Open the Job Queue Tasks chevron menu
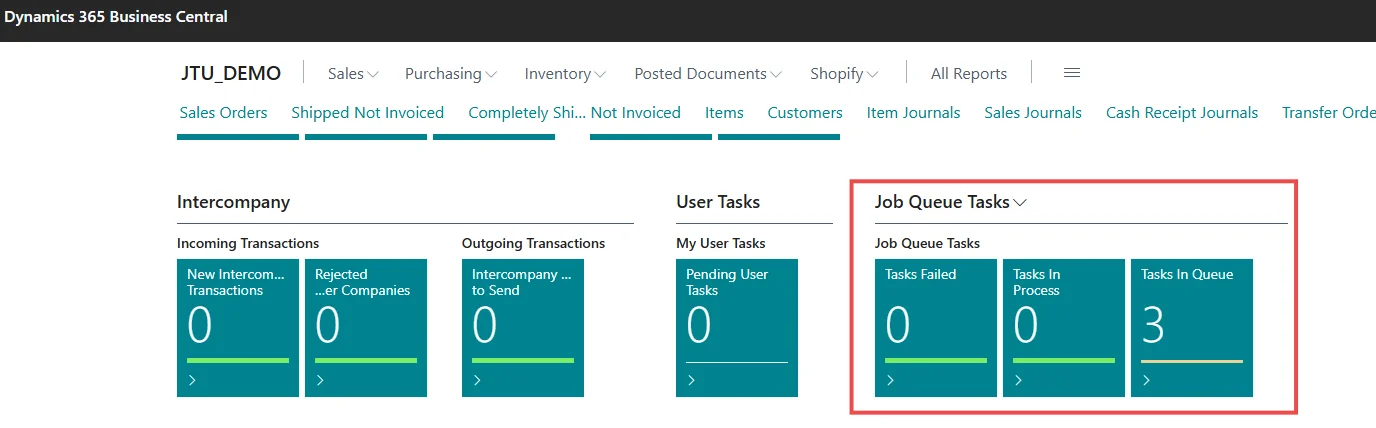1376x428 pixels. (1020, 203)
